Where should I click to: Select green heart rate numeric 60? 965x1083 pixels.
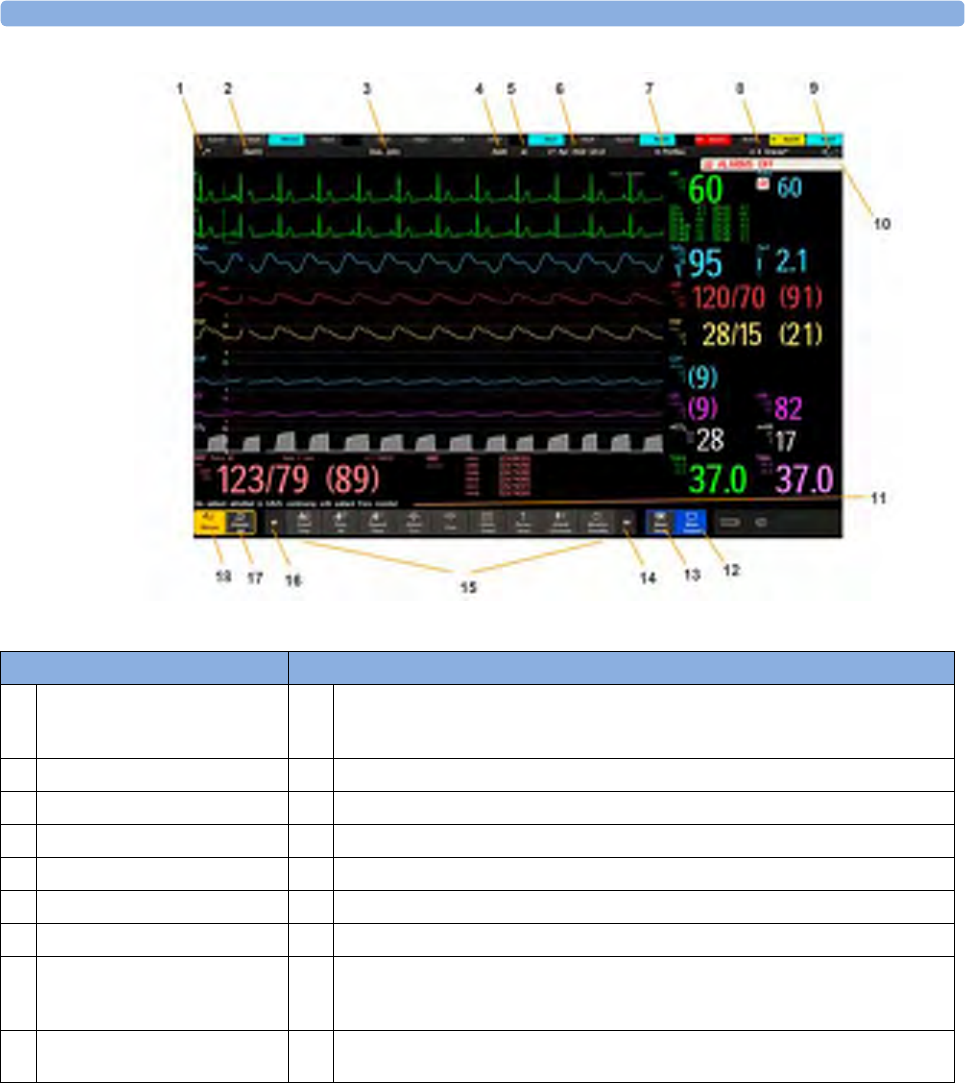pos(705,189)
